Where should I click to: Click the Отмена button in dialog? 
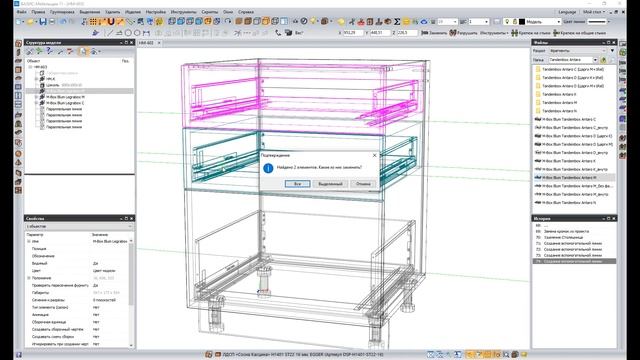click(363, 184)
